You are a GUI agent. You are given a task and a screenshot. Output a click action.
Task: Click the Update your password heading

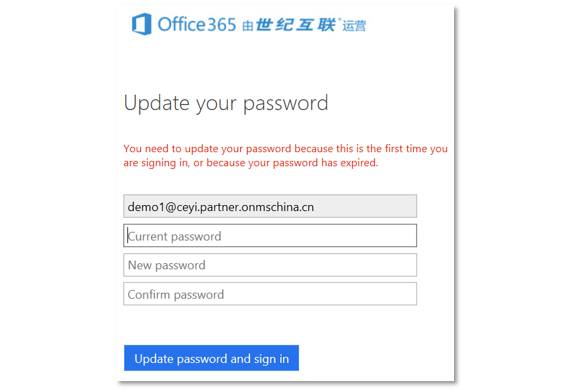(x=226, y=104)
